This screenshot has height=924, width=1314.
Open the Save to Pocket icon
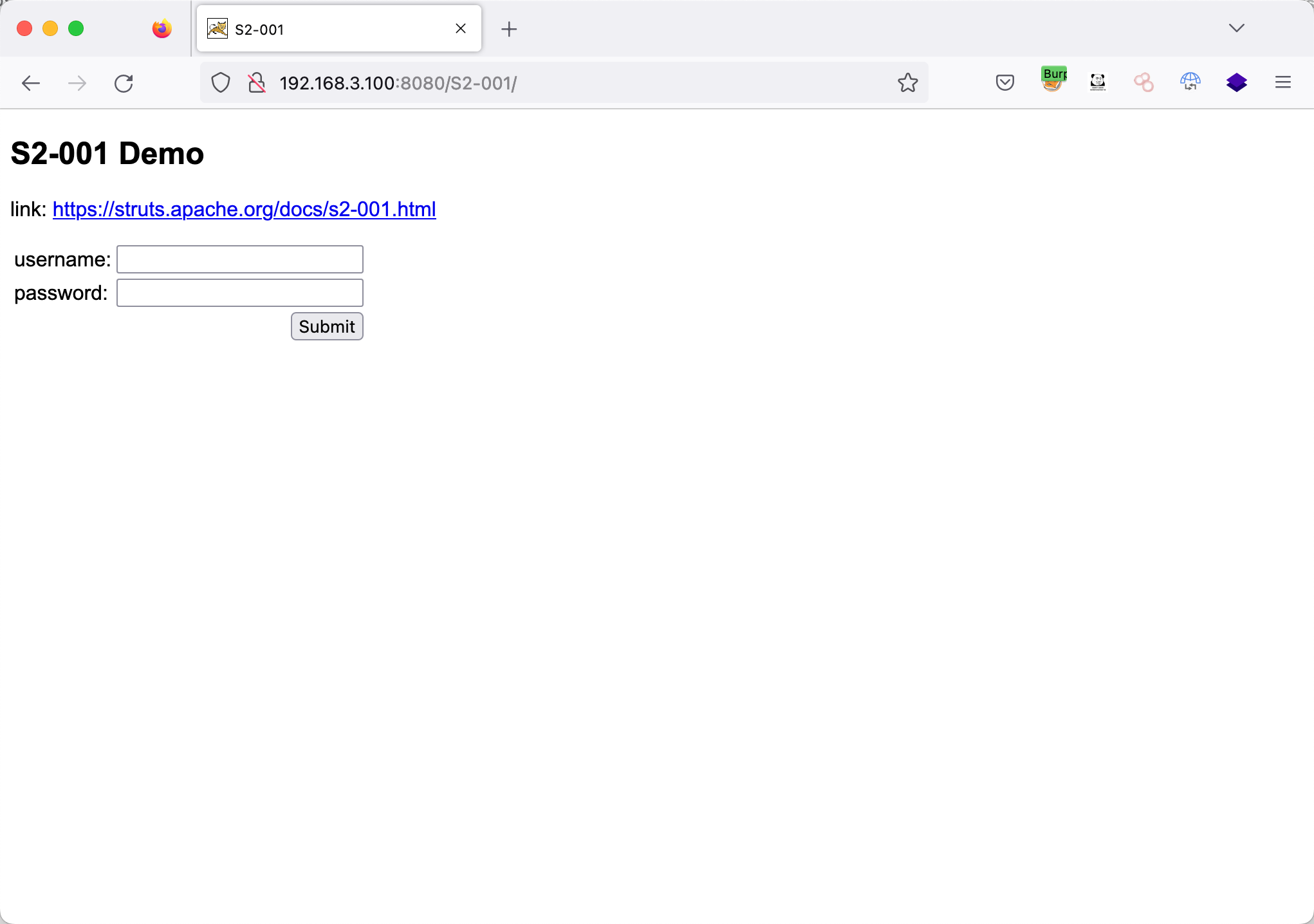pyautogui.click(x=1004, y=83)
